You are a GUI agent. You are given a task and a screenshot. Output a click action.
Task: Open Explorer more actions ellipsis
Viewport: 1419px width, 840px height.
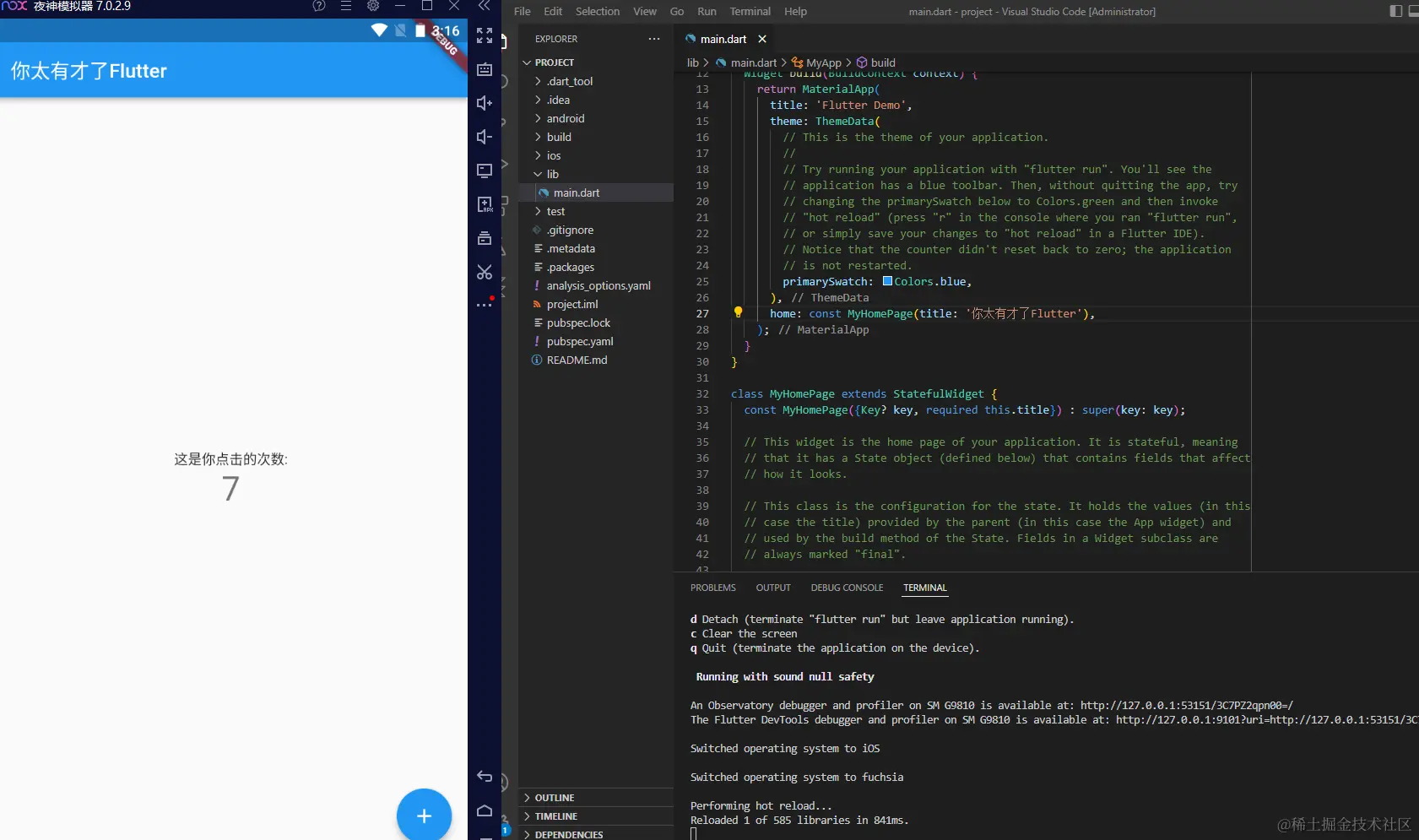(x=654, y=39)
